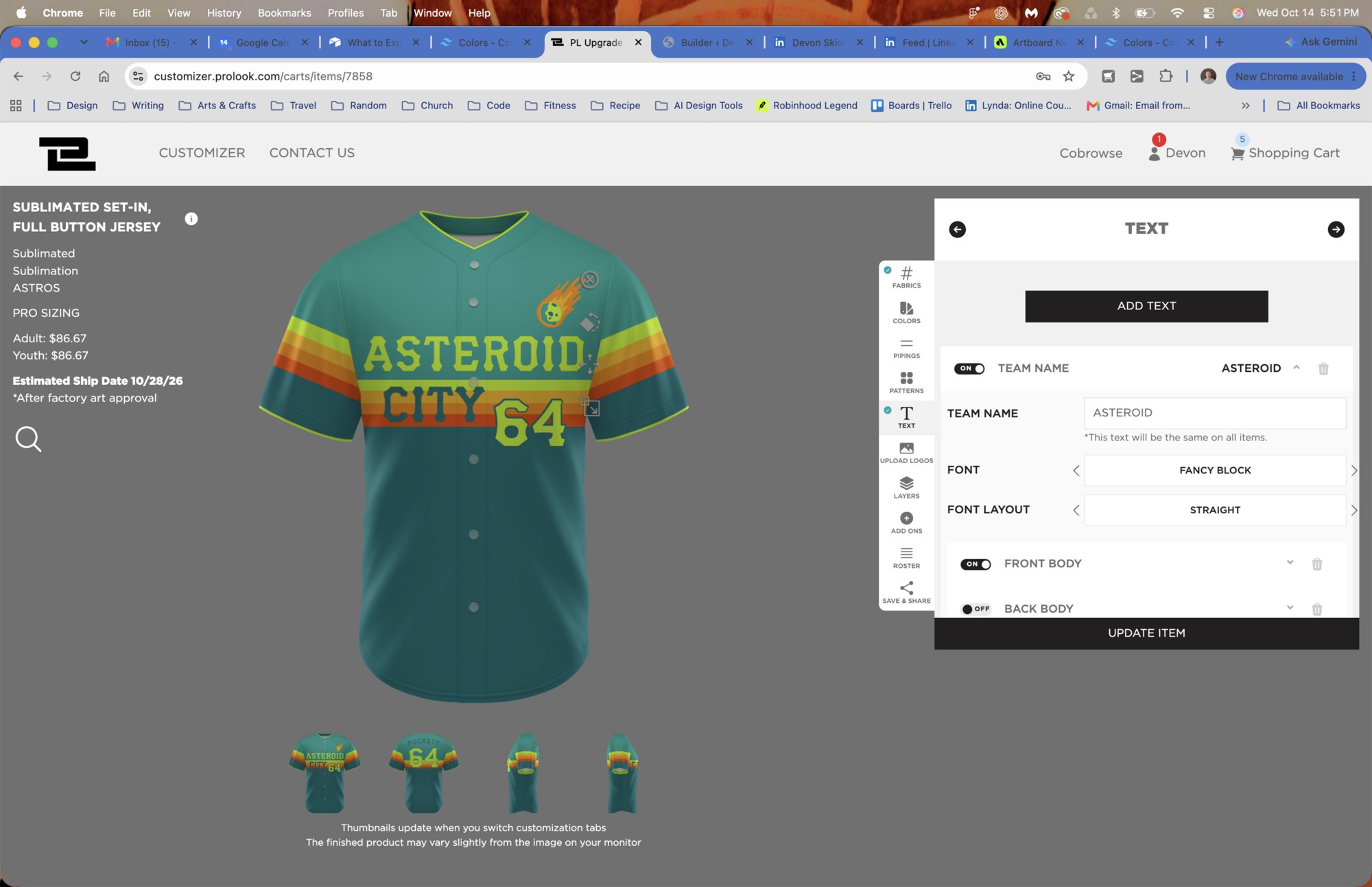This screenshot has height=887, width=1372.
Task: Delete the Team Name text with trash icon
Action: [x=1323, y=369]
